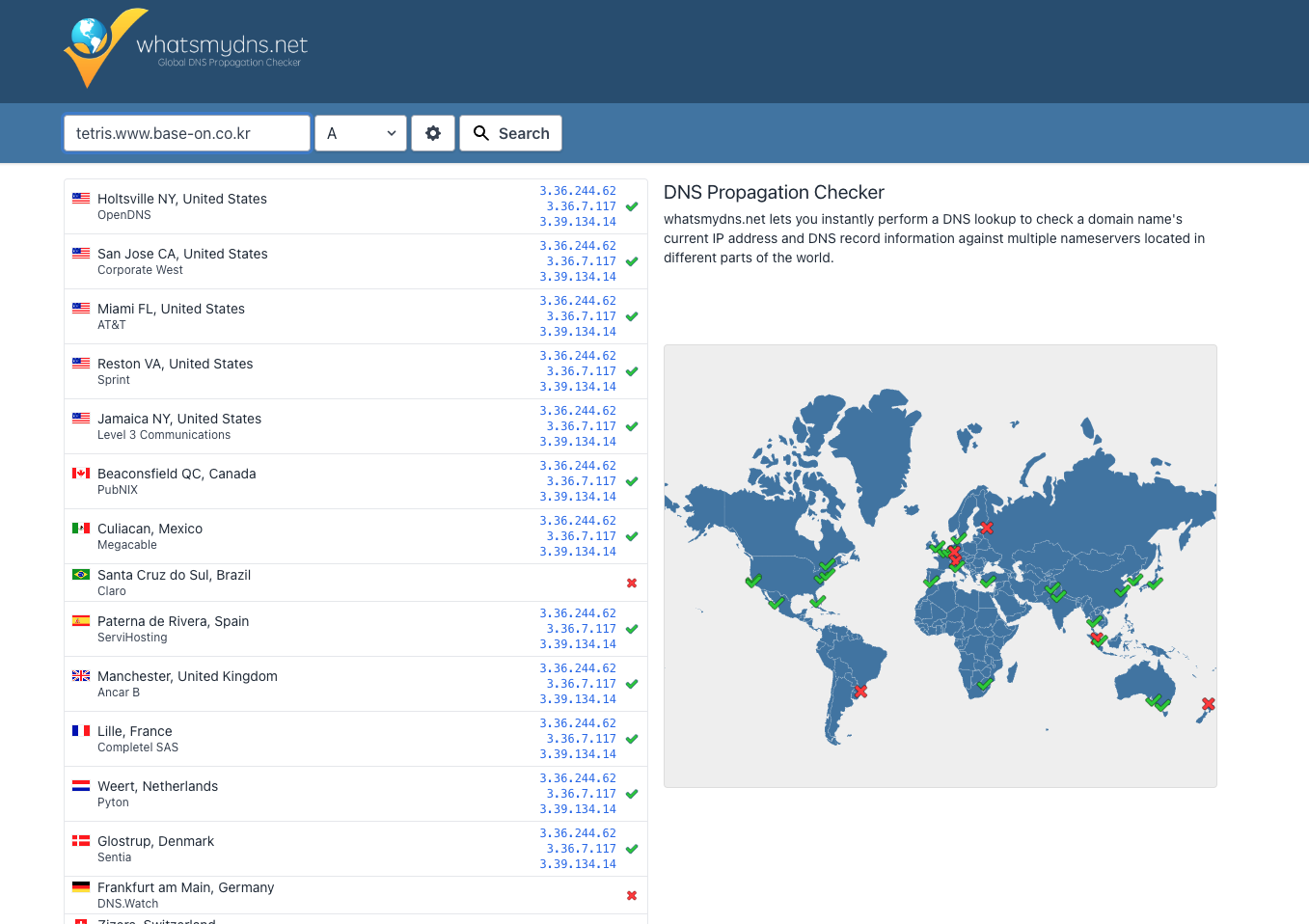Click the DNS Propagation Checker heading

tap(774, 192)
